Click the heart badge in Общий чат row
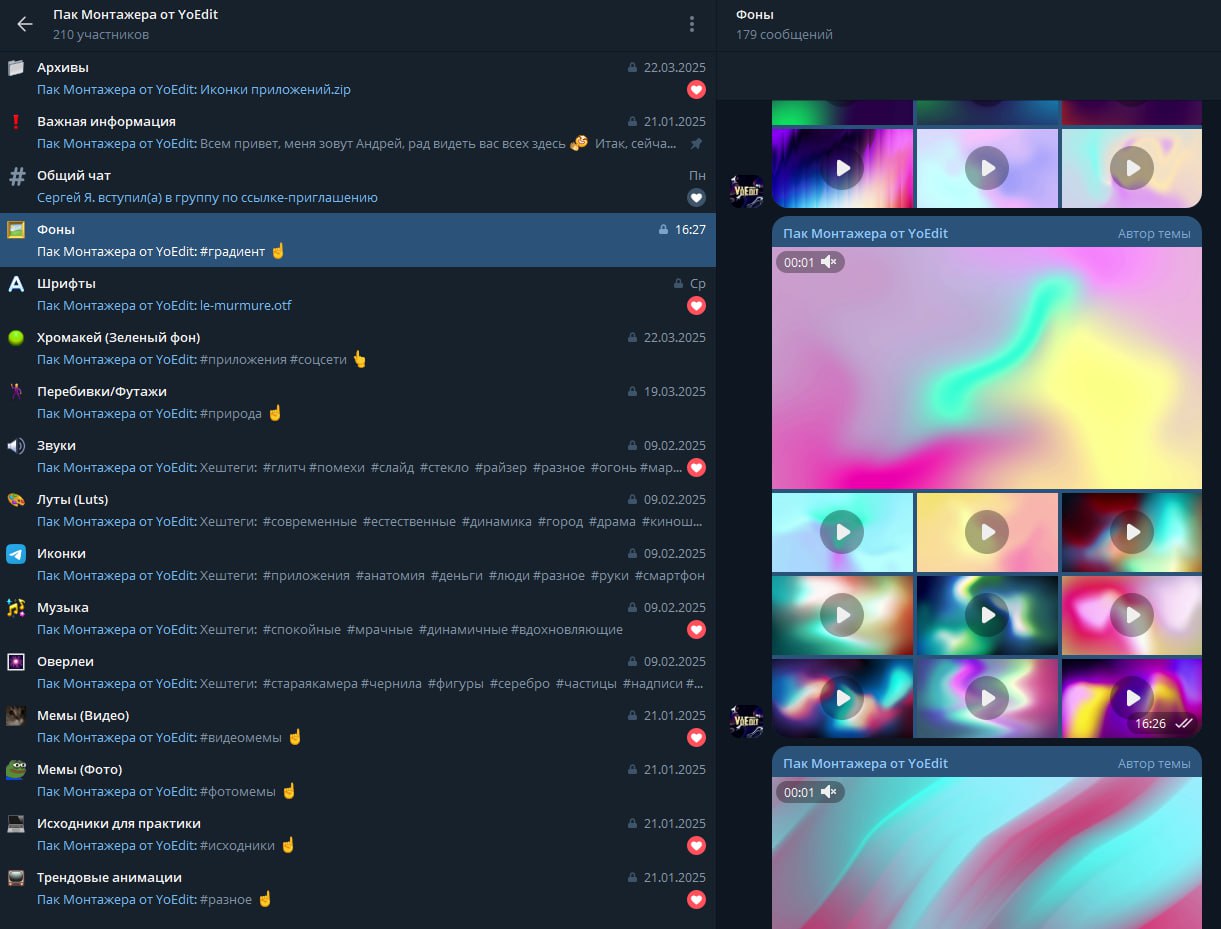1221x929 pixels. 697,198
